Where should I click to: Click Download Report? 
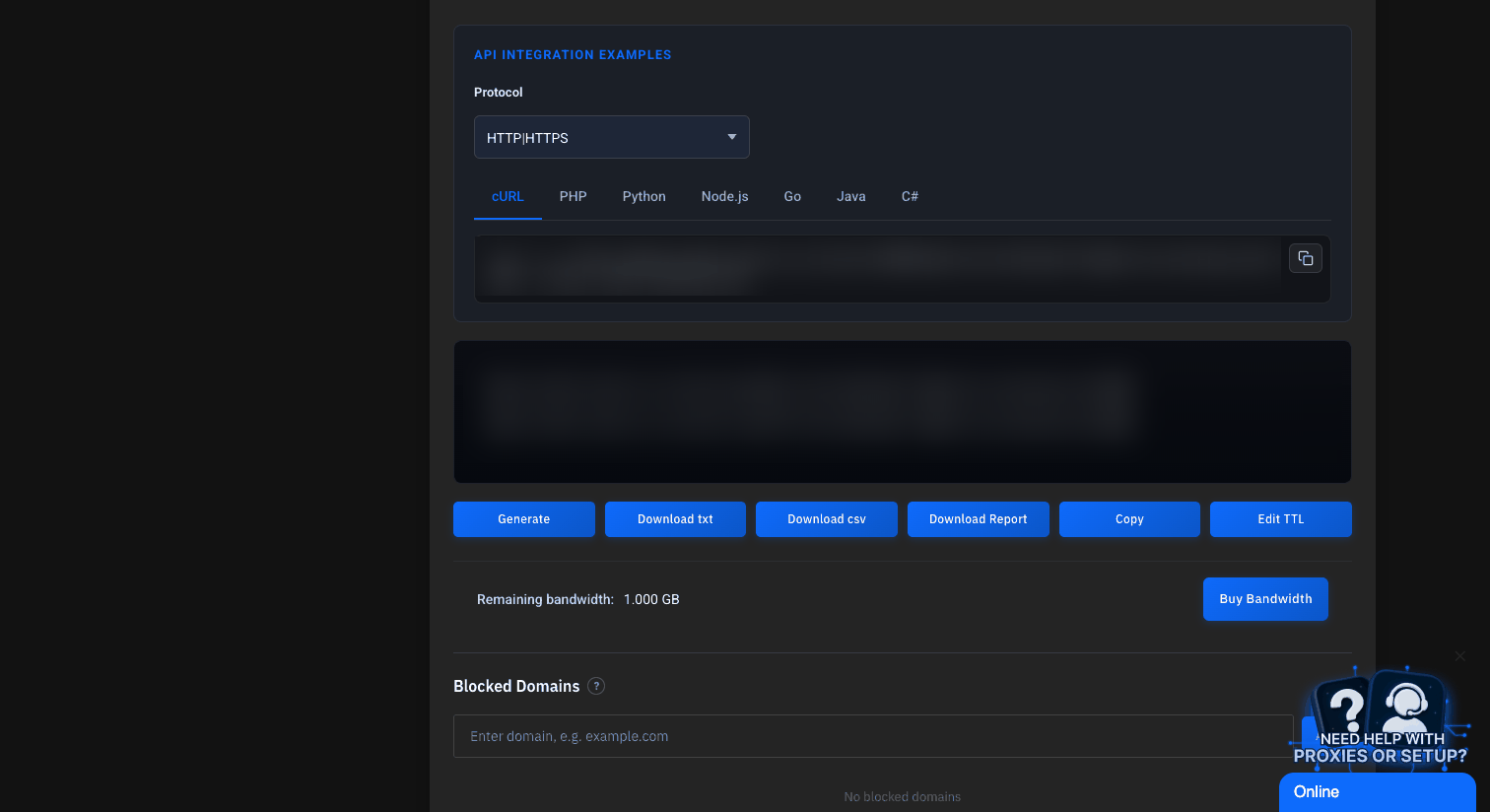point(979,519)
